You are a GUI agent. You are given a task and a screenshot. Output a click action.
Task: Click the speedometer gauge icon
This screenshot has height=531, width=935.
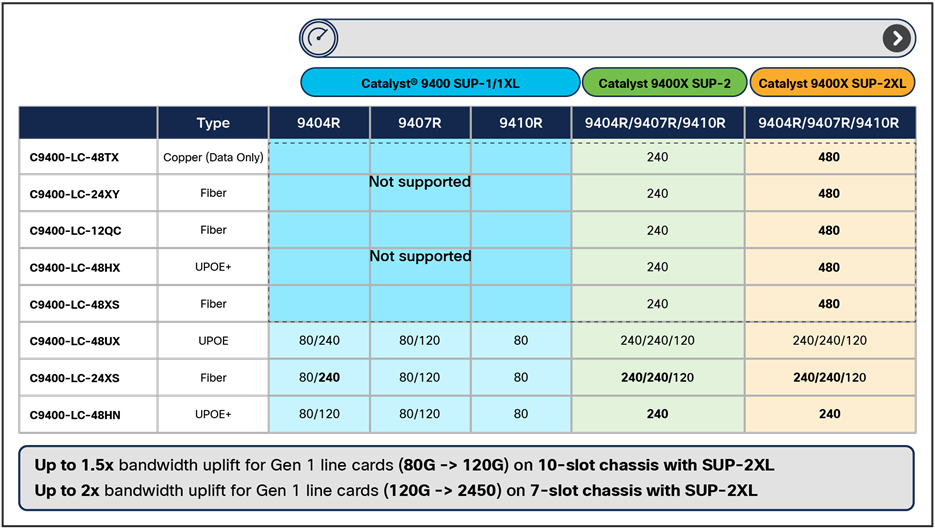(x=319, y=38)
